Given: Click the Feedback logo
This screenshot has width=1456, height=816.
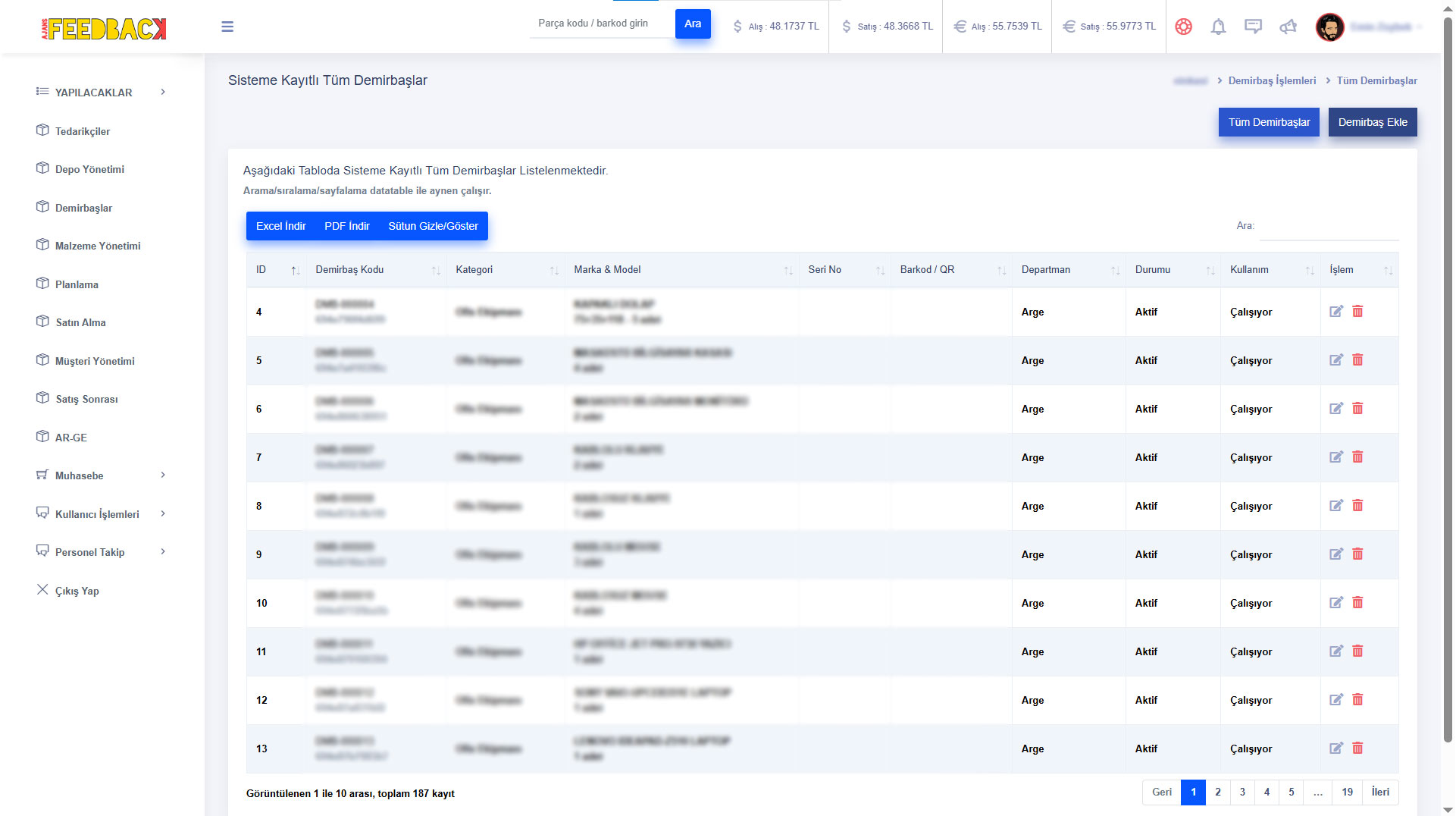Looking at the screenshot, I should [103, 29].
